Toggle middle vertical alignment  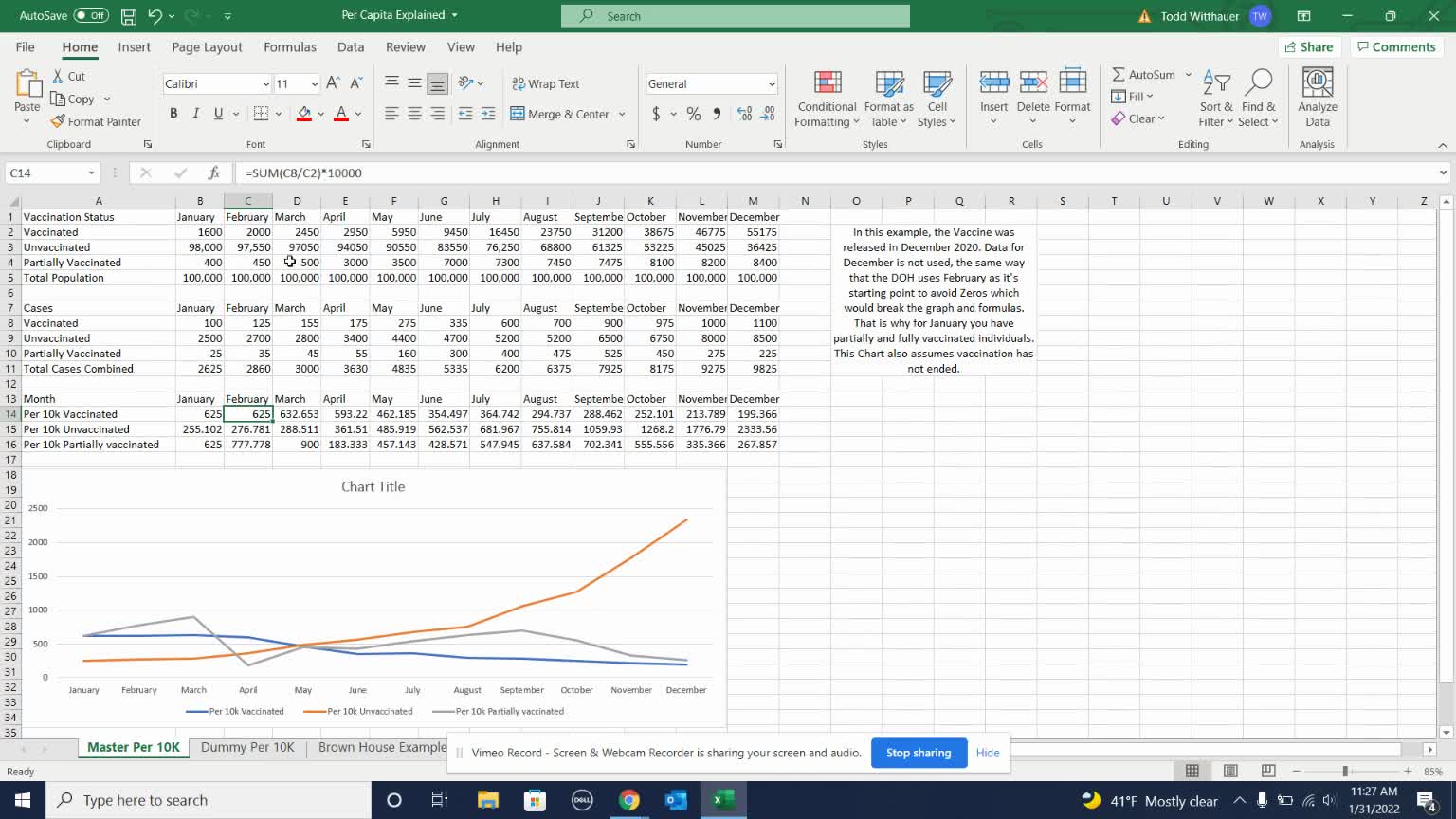pos(414,83)
